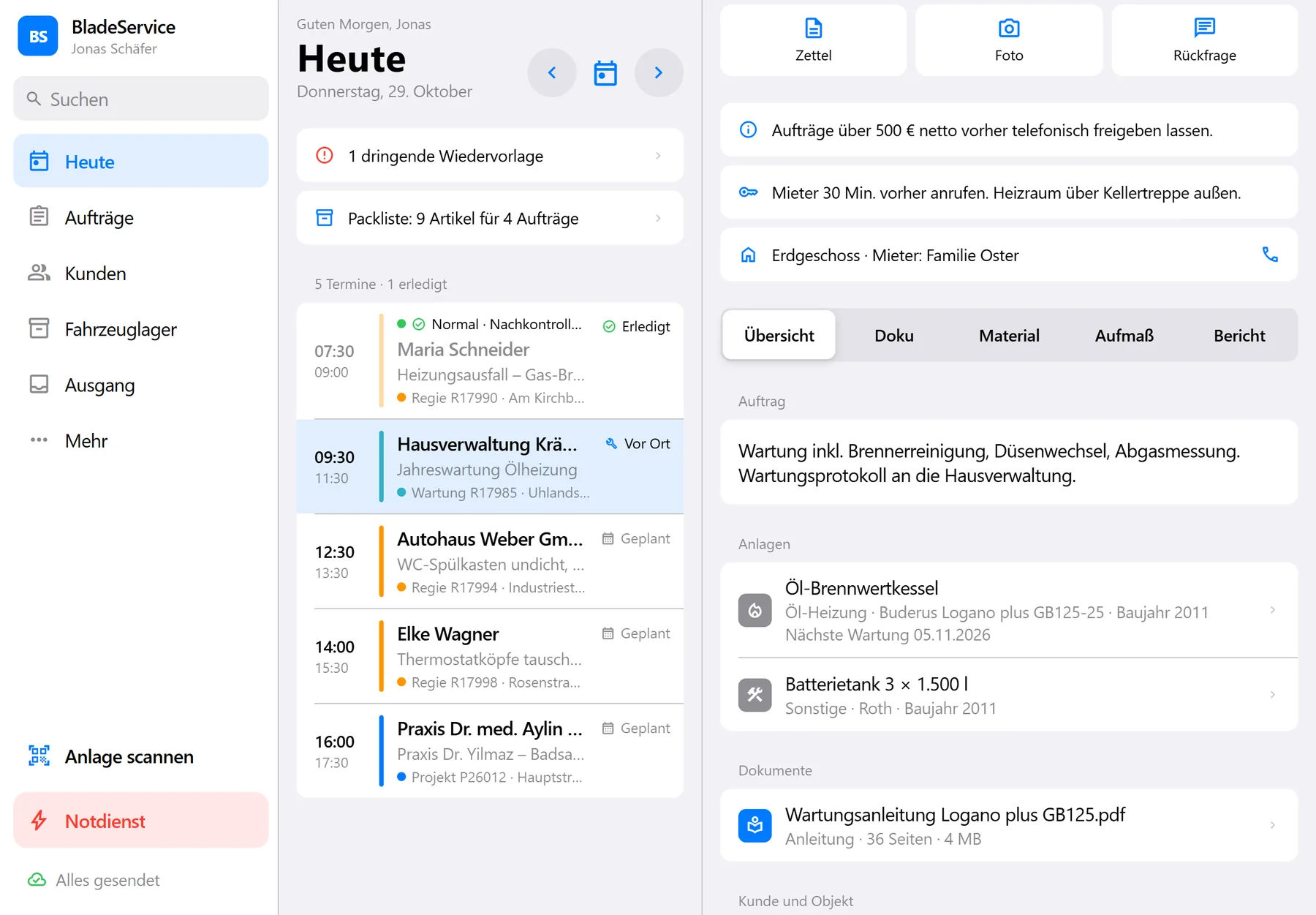Call tenant Familie Oster via phone icon
The image size is (1316, 915).
(1270, 255)
